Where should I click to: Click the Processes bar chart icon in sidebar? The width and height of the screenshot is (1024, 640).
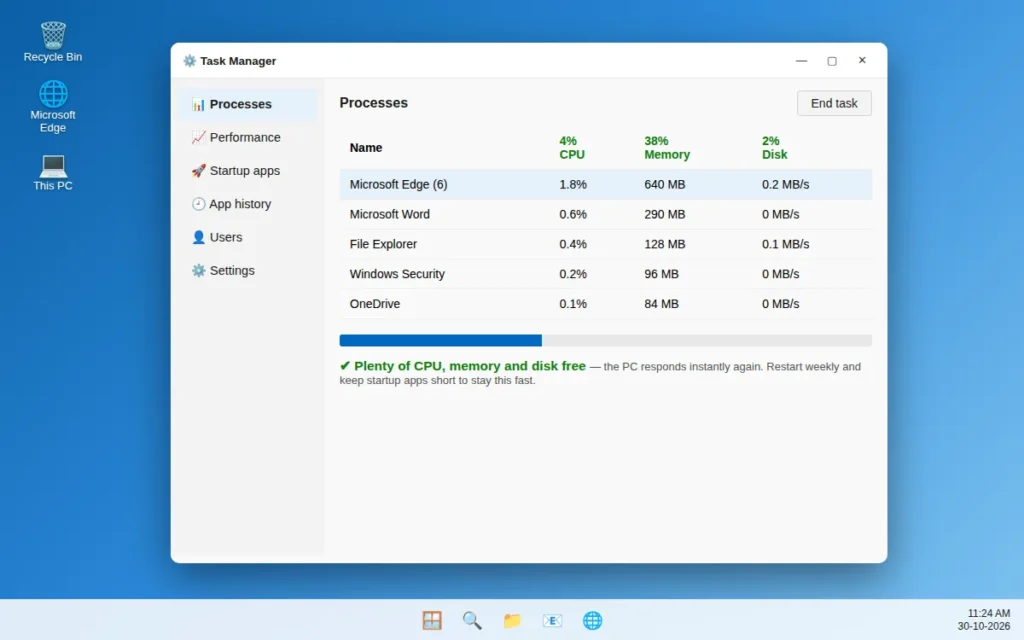click(x=199, y=104)
